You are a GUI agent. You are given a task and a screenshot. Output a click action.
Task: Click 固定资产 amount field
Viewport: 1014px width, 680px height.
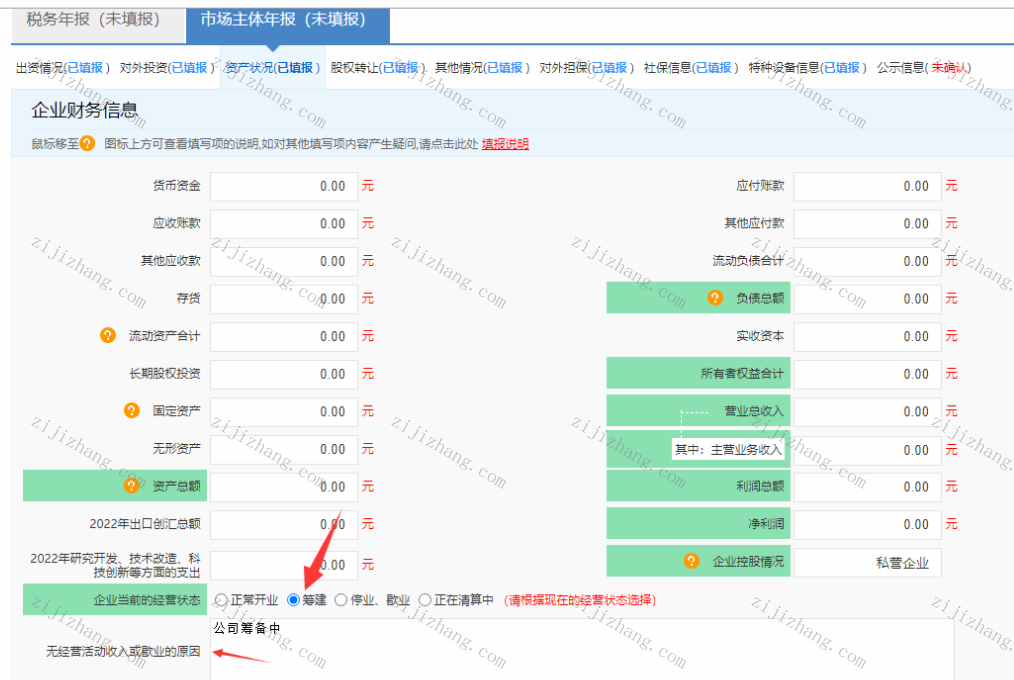click(284, 411)
